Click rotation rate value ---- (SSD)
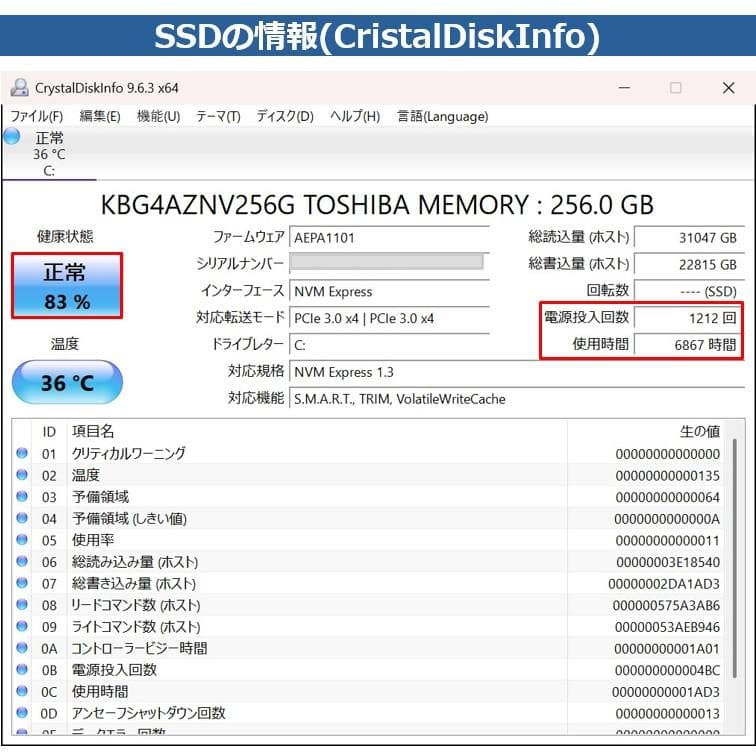Screen dimensions: 756x756 pos(689,291)
